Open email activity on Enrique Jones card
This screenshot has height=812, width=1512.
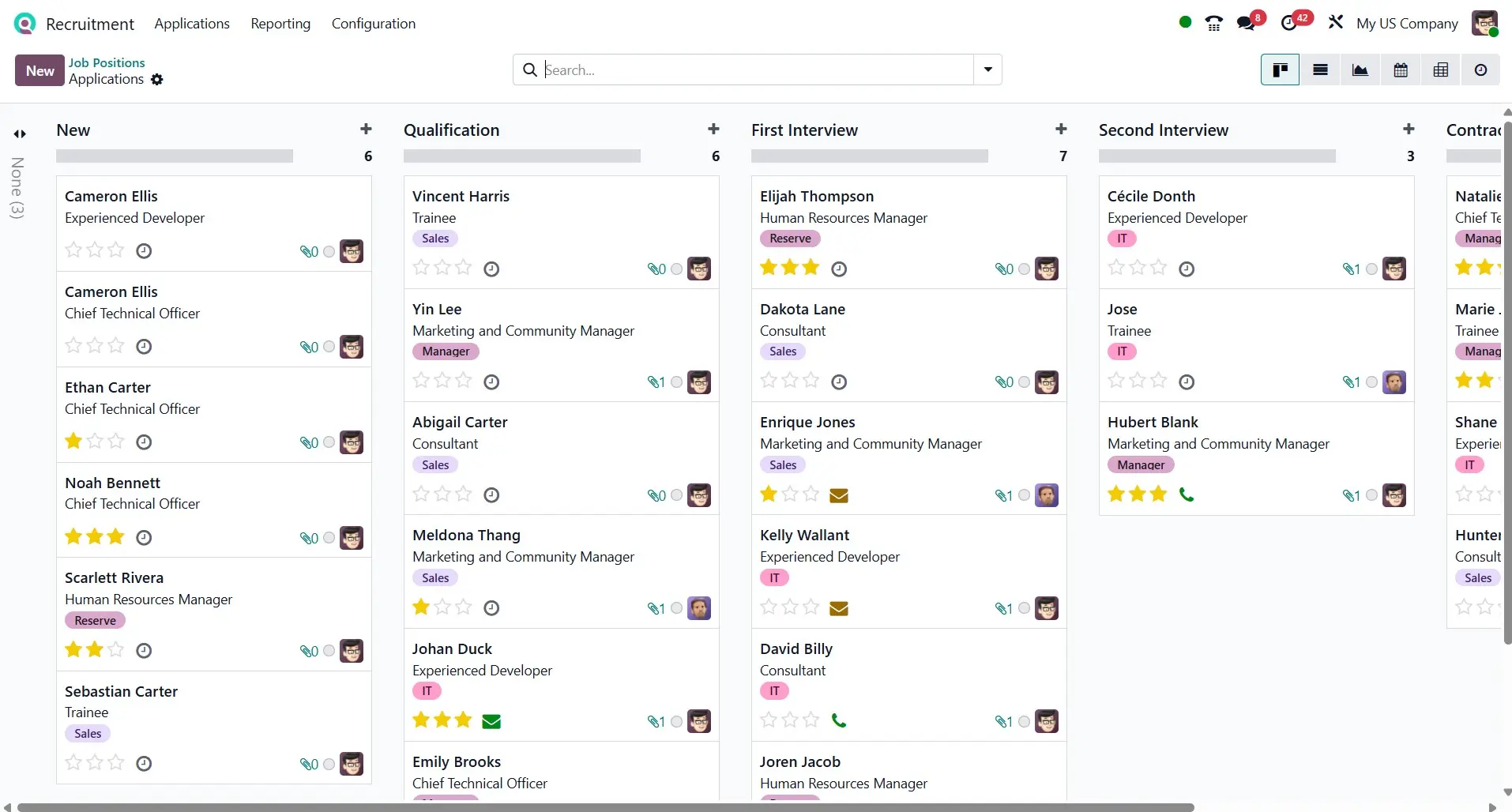point(839,495)
